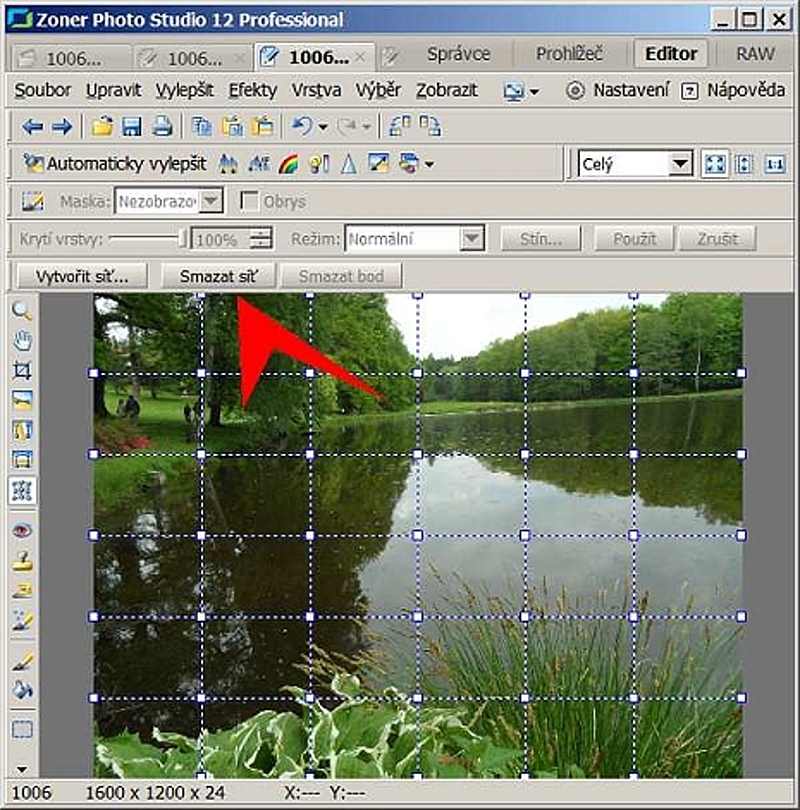Select the Zoom magnifier tool
This screenshot has width=800, height=810.
pos(22,311)
